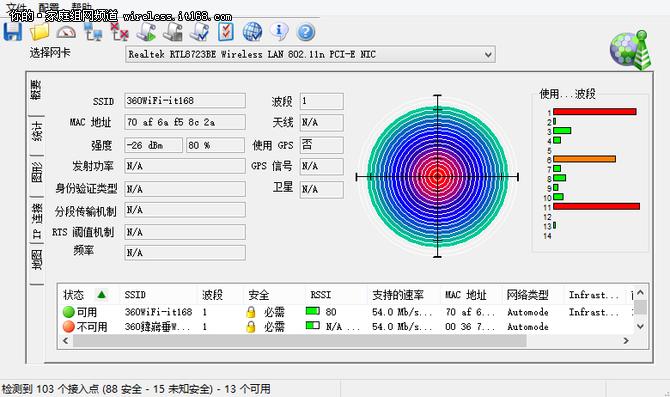
Task: Click the 00 36 7... MAC cell
Action: tap(469, 327)
